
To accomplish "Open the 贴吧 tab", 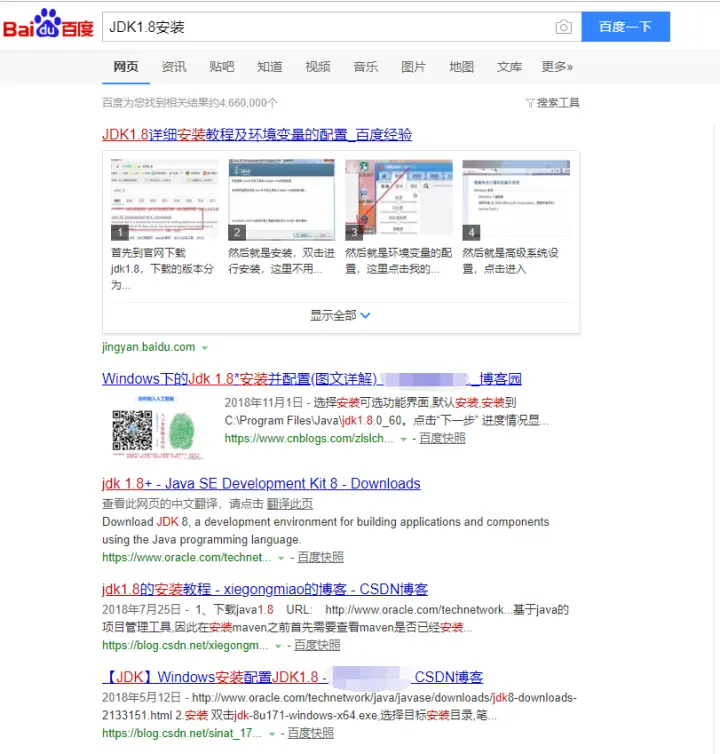I will (x=222, y=67).
